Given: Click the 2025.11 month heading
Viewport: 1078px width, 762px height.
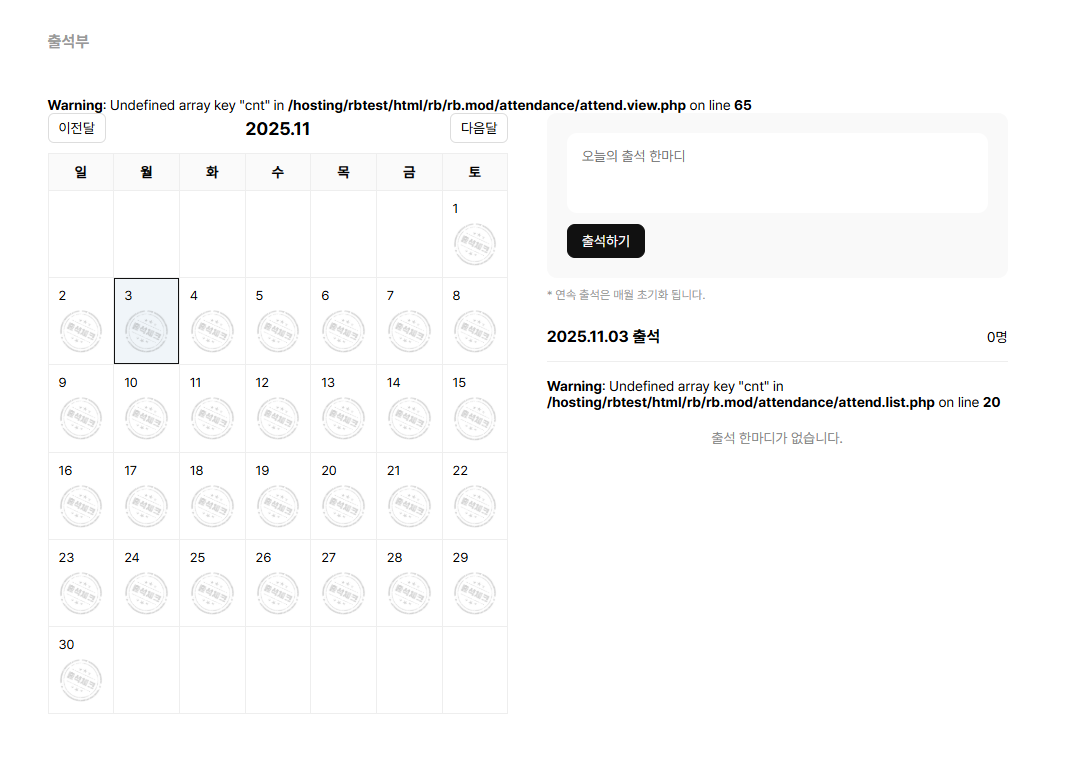Looking at the screenshot, I should click(x=278, y=129).
